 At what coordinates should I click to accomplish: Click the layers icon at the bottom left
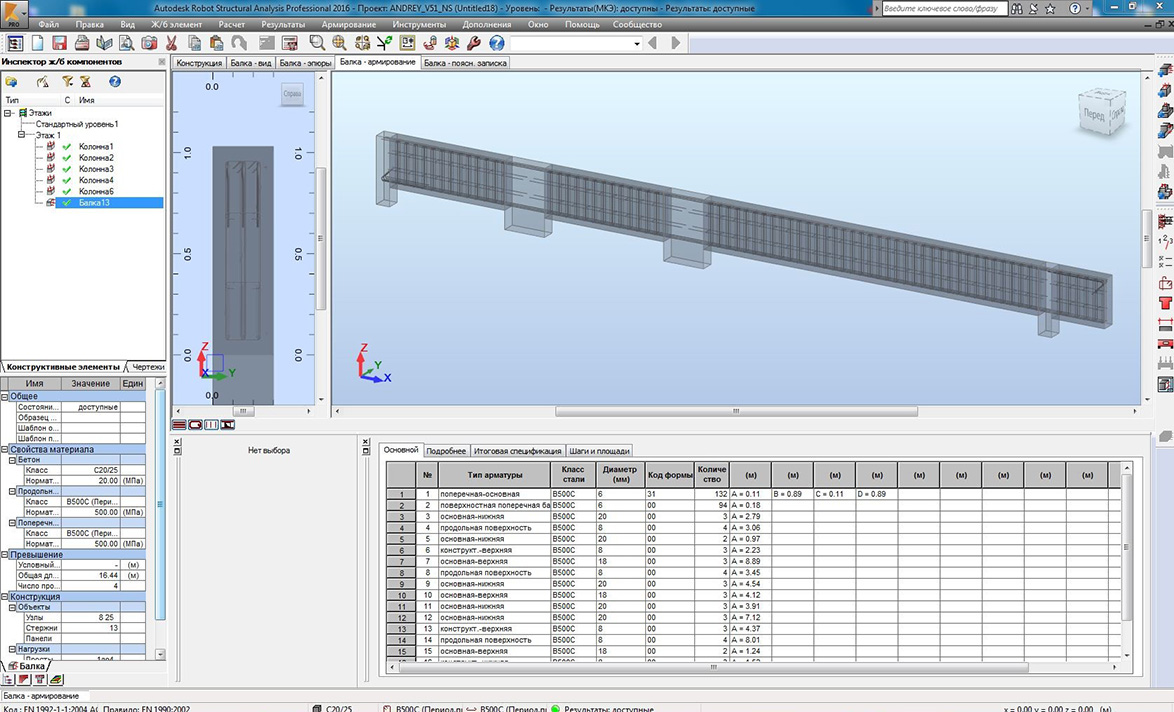click(56, 680)
